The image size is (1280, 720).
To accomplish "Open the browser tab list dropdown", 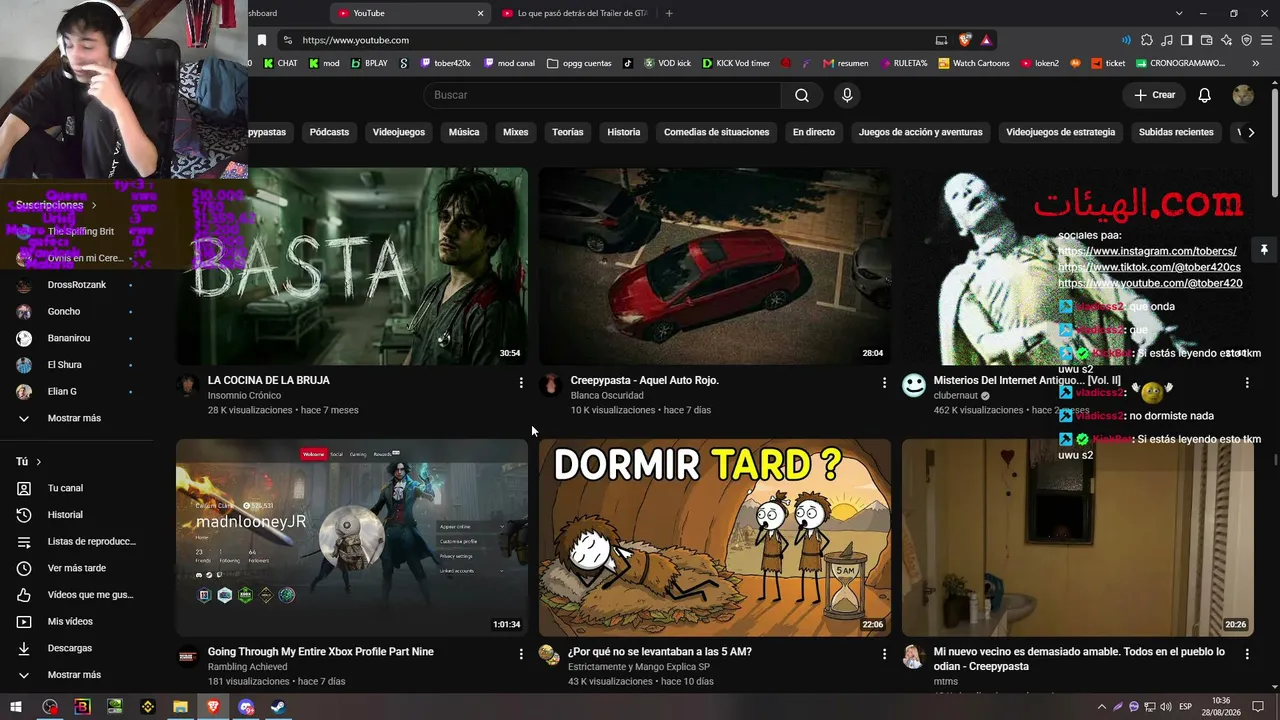I will click(x=1179, y=13).
